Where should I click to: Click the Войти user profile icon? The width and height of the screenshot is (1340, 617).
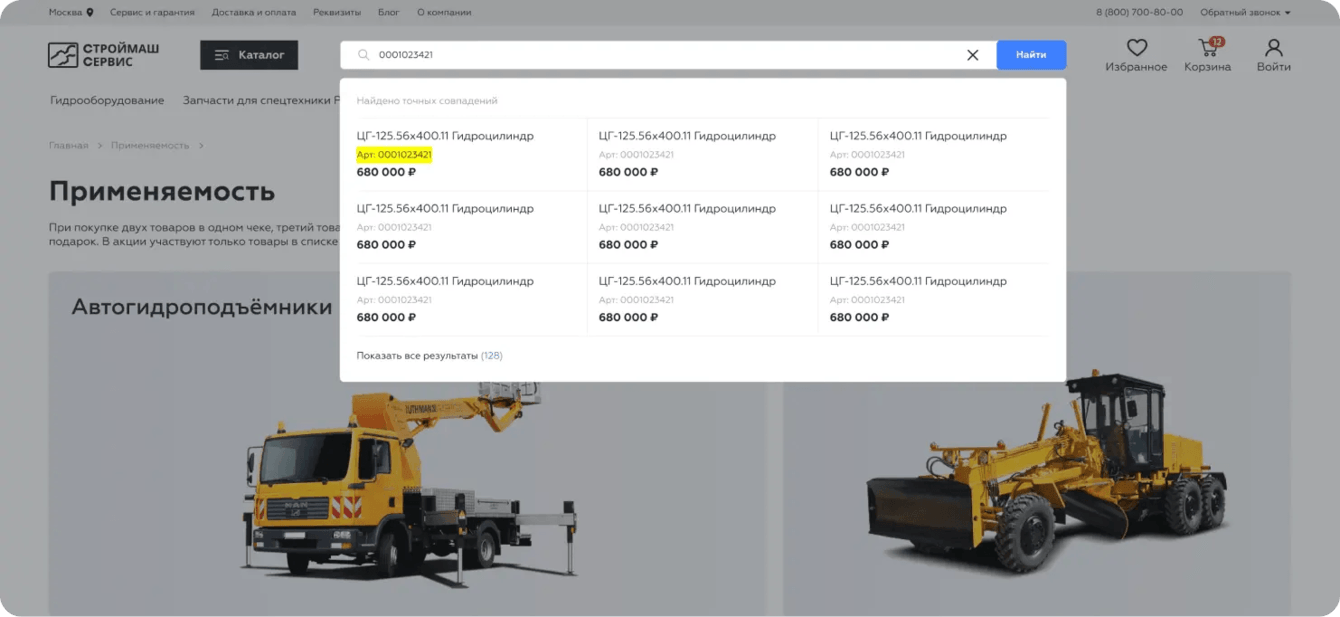(x=1273, y=47)
